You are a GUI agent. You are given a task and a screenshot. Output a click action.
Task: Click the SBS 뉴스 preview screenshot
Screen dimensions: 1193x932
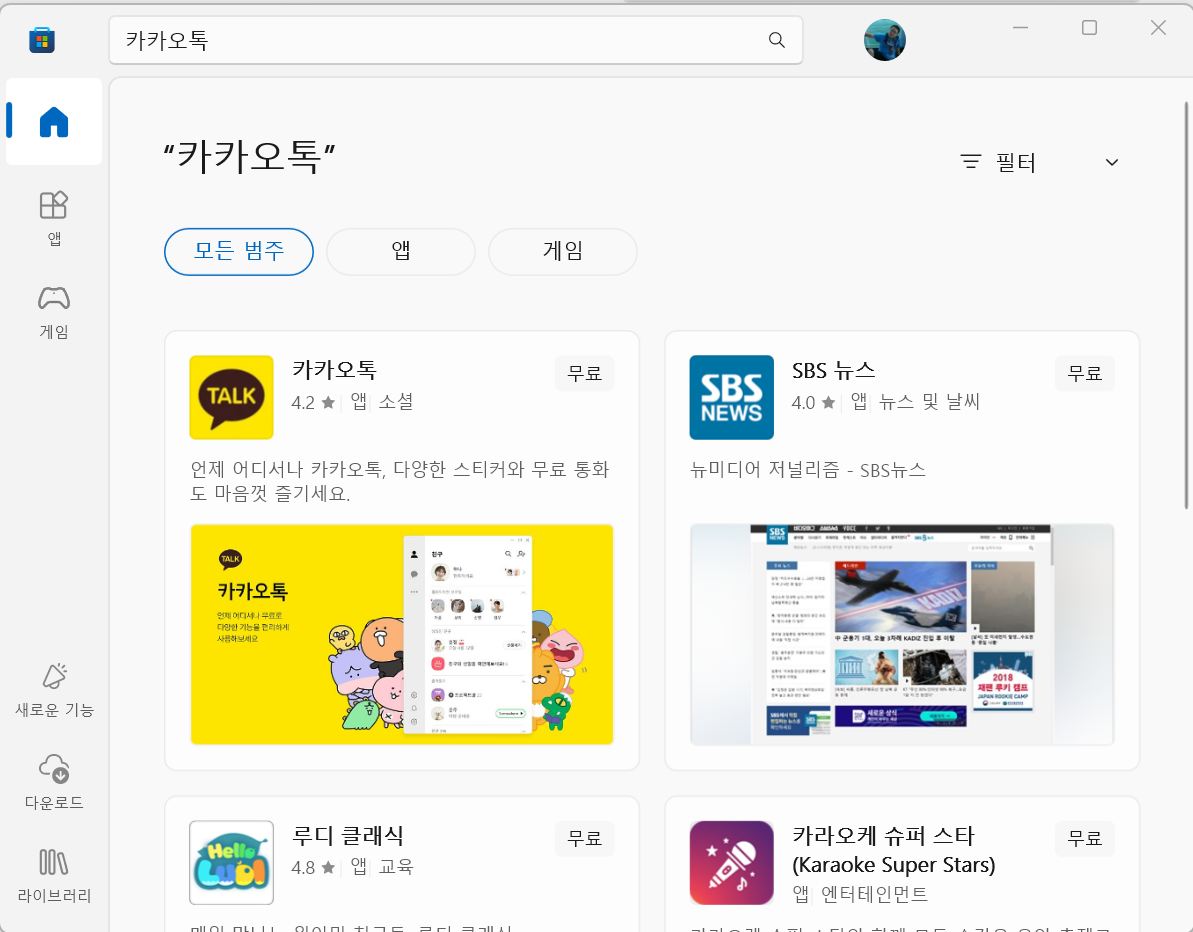coord(902,634)
